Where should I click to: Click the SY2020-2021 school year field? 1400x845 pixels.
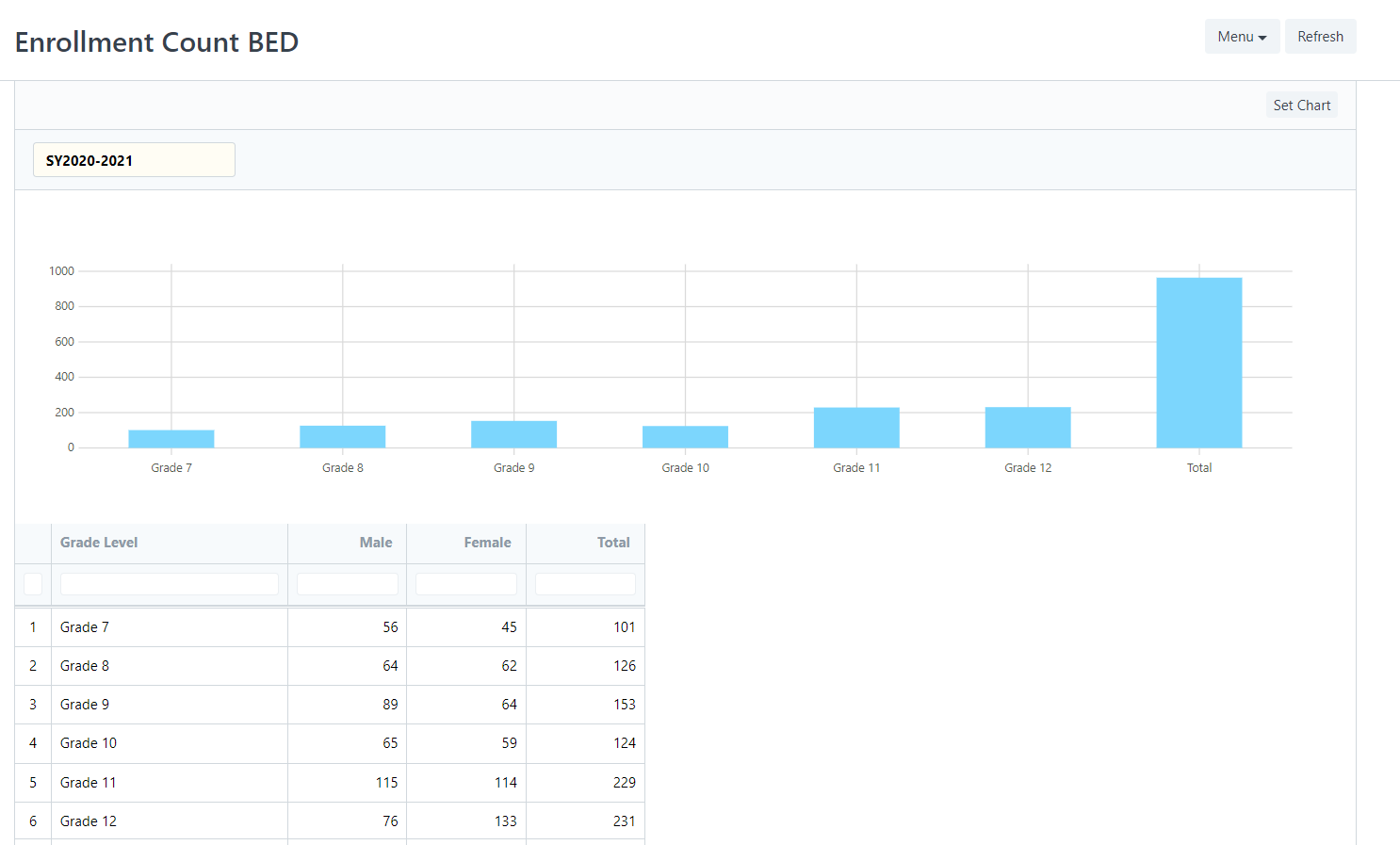134,159
